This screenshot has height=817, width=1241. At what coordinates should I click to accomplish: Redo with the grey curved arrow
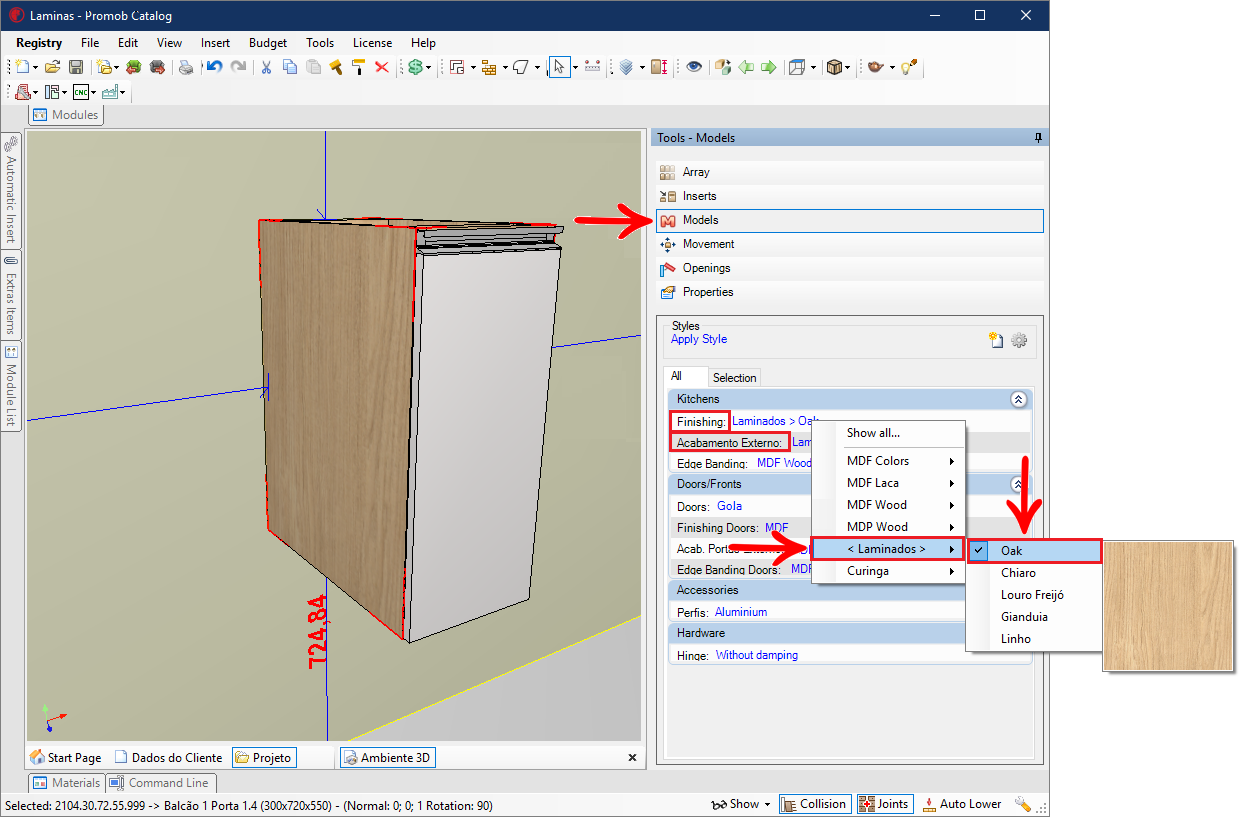tap(238, 67)
